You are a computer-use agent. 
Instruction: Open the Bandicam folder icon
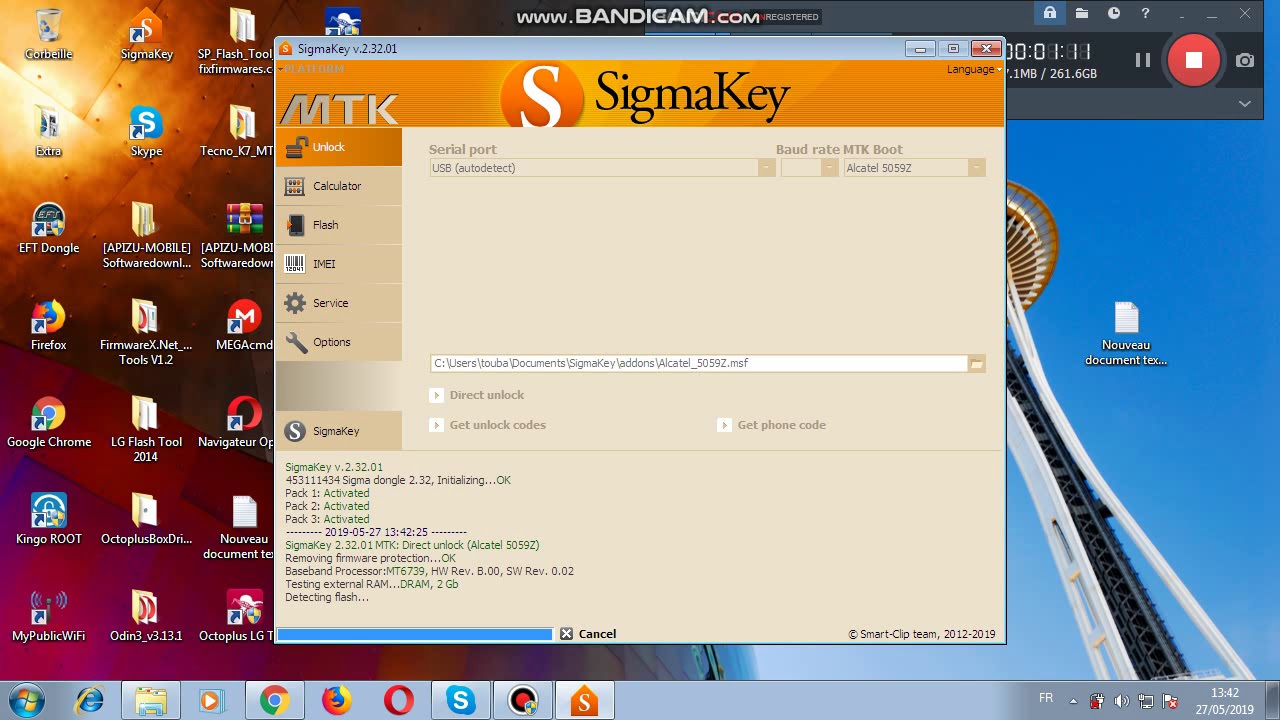click(1082, 13)
